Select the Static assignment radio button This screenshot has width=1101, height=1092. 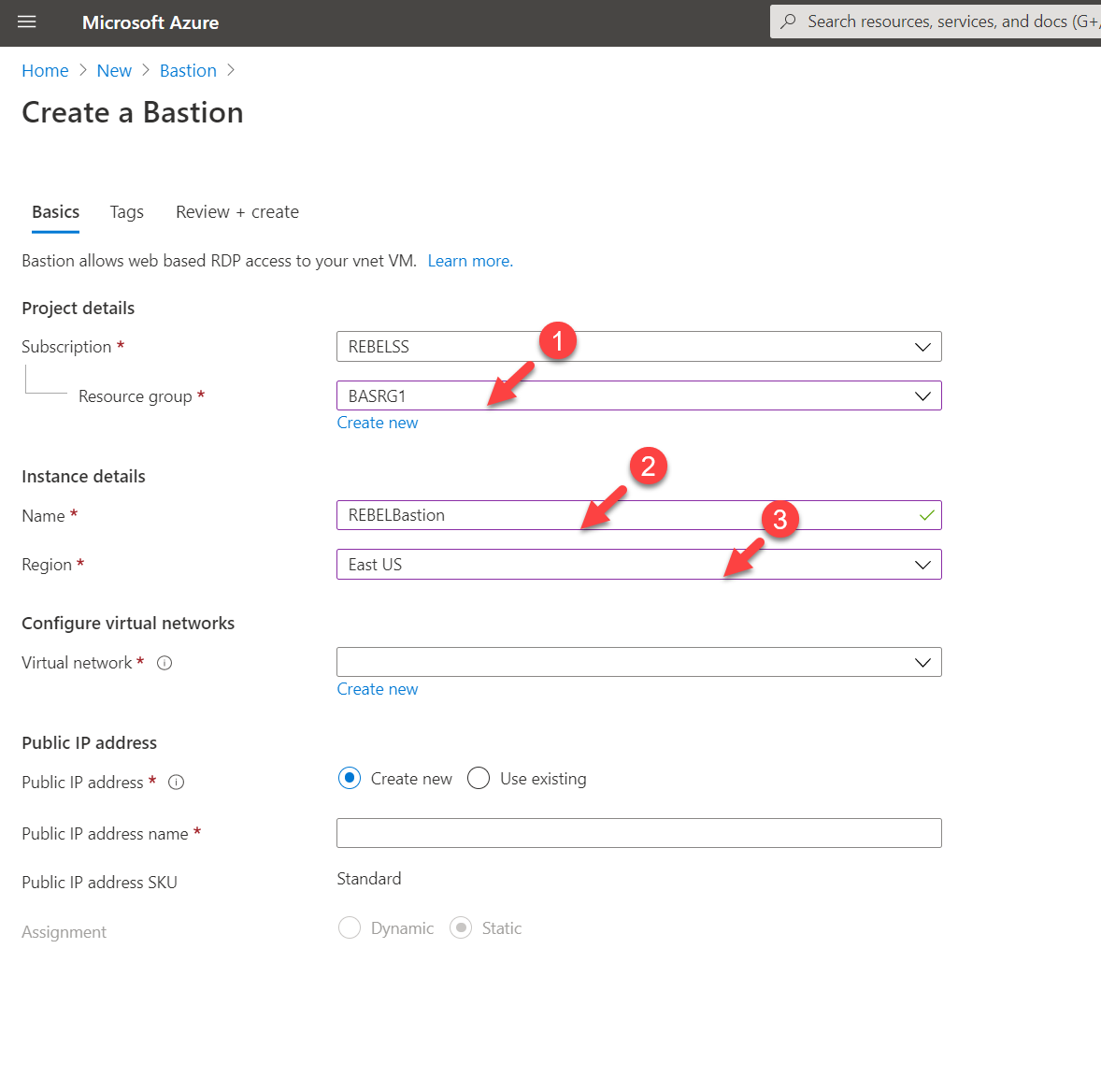pyautogui.click(x=461, y=927)
